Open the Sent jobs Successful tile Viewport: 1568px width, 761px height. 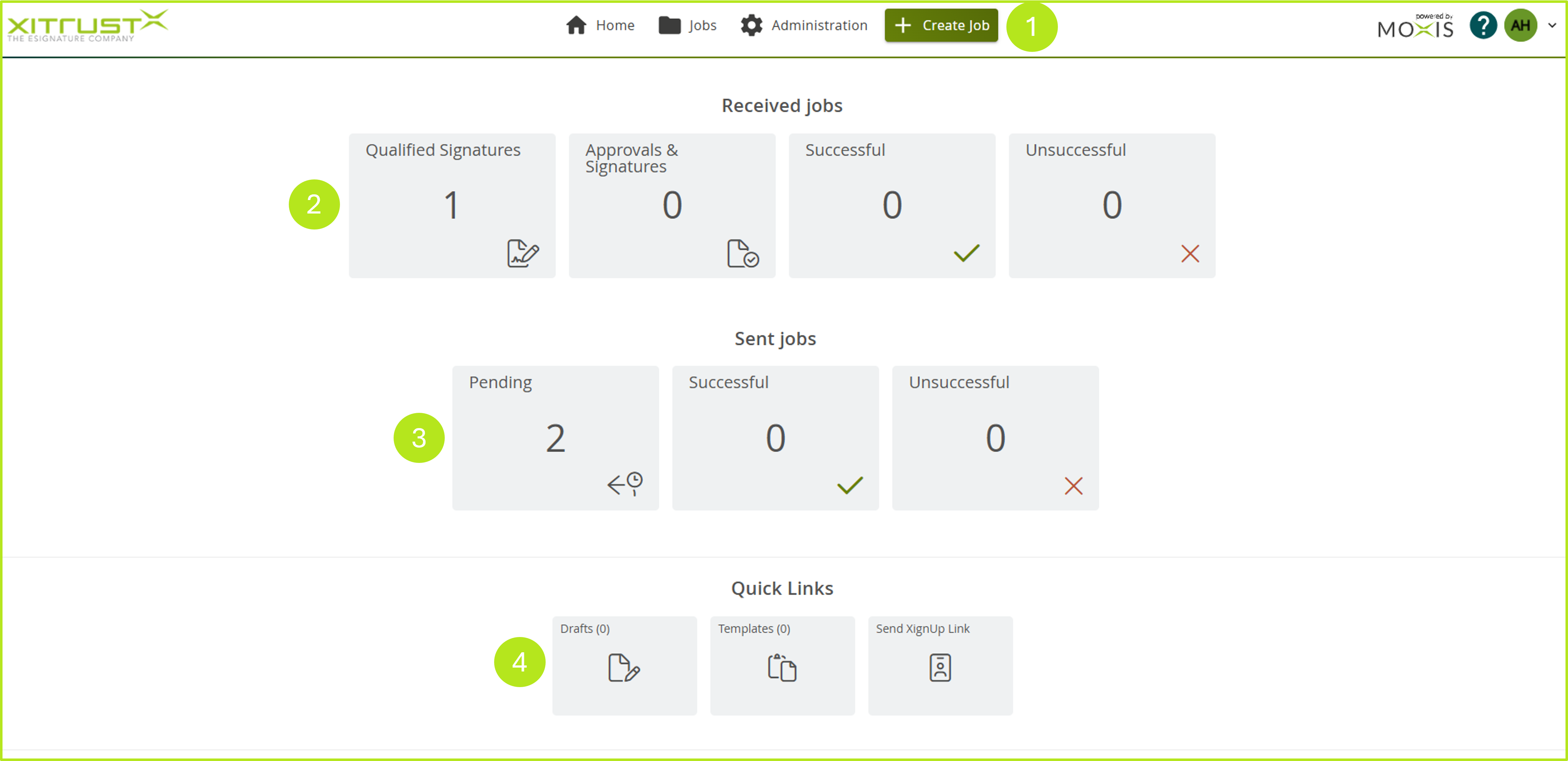(x=775, y=438)
